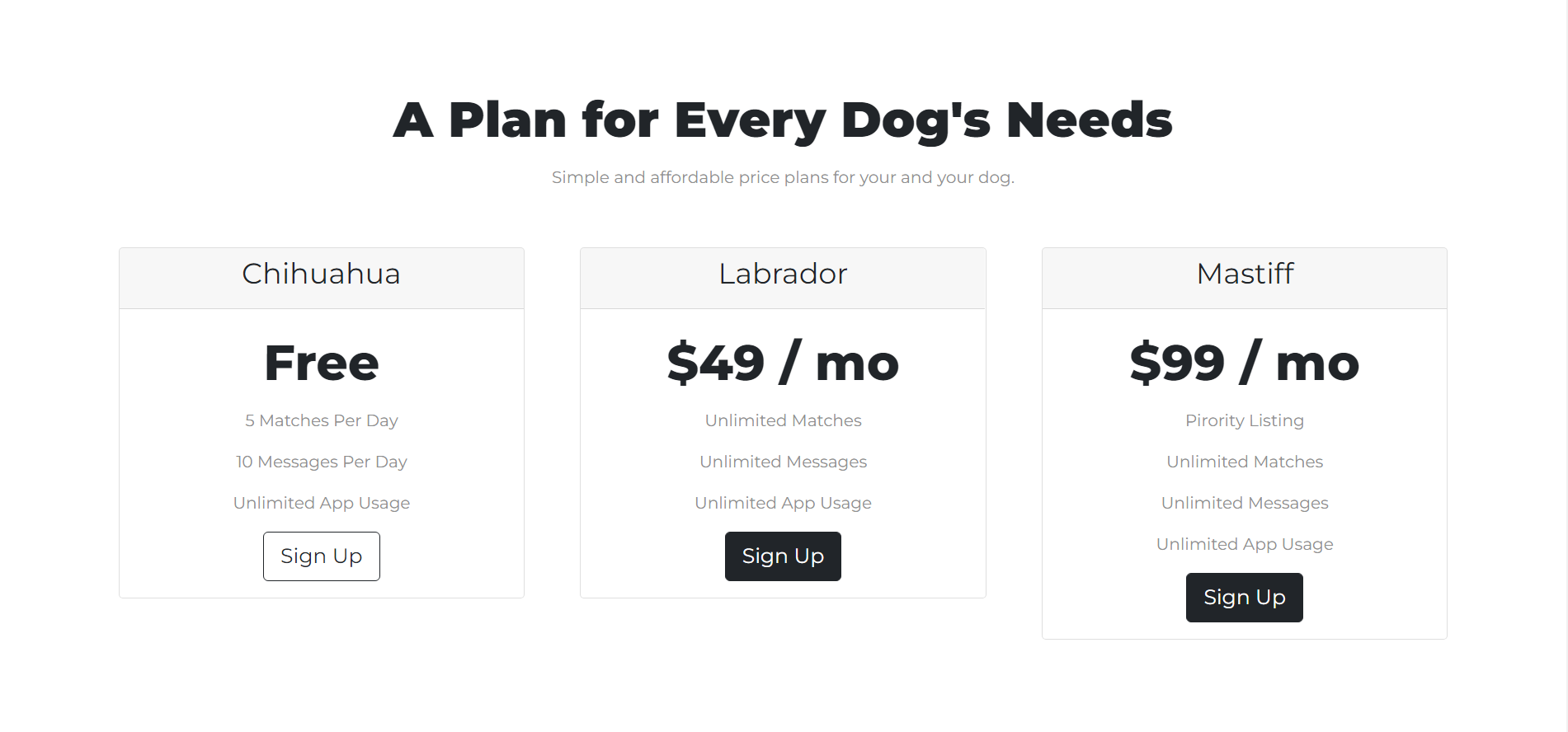Click the Labrador plan Sign Up button
The height and width of the screenshot is (732, 1568).
click(x=782, y=556)
